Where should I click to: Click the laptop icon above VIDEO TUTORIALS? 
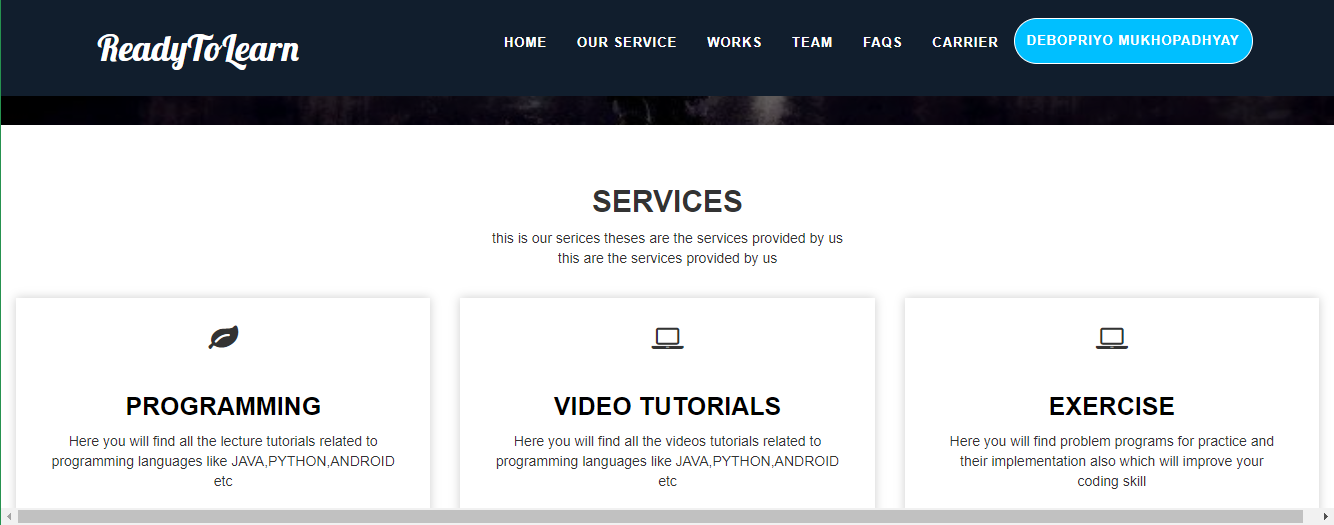tap(667, 338)
